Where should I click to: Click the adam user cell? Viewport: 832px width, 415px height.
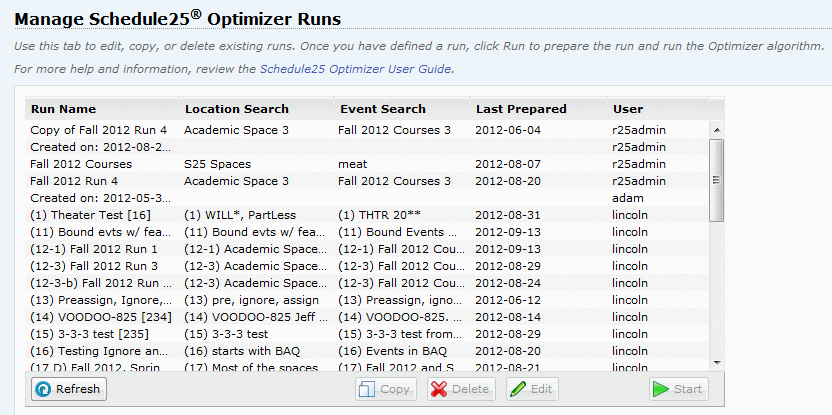click(x=628, y=198)
